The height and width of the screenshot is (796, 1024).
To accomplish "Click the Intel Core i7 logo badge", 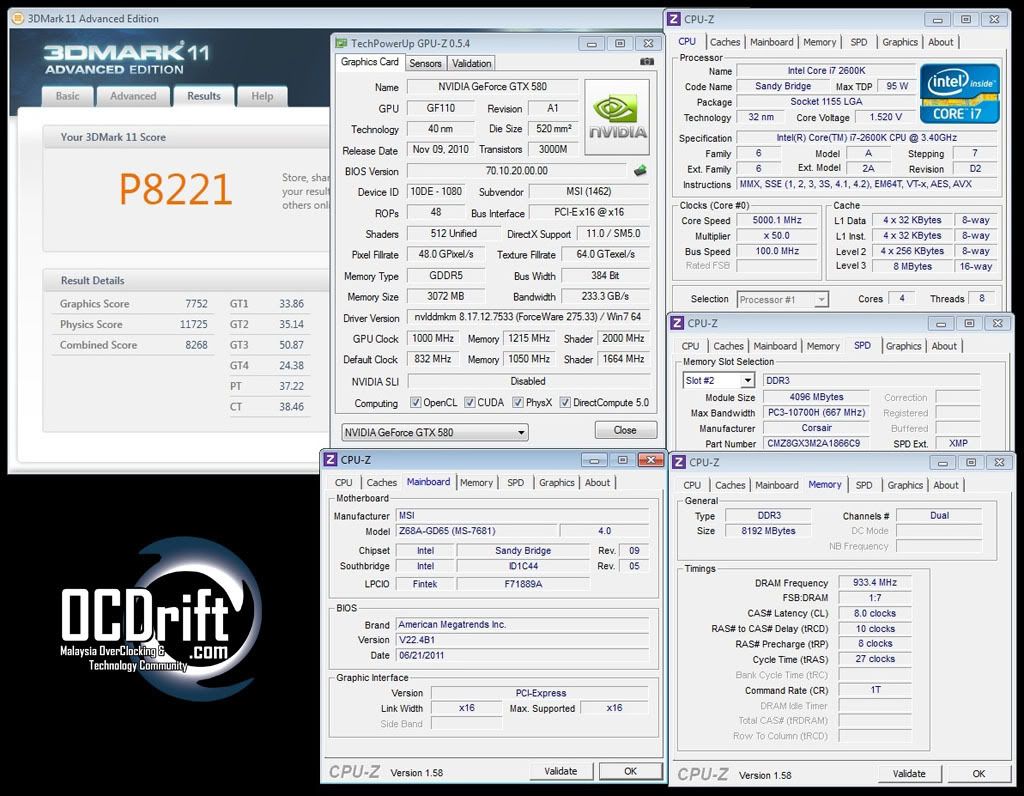I will [x=959, y=94].
